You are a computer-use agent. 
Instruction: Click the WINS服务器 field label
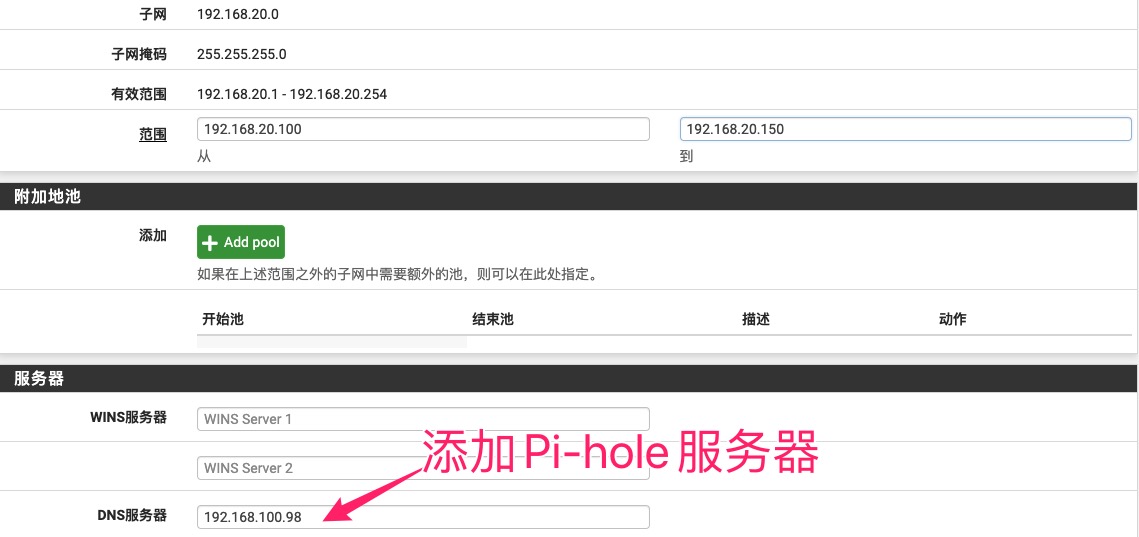tap(128, 418)
